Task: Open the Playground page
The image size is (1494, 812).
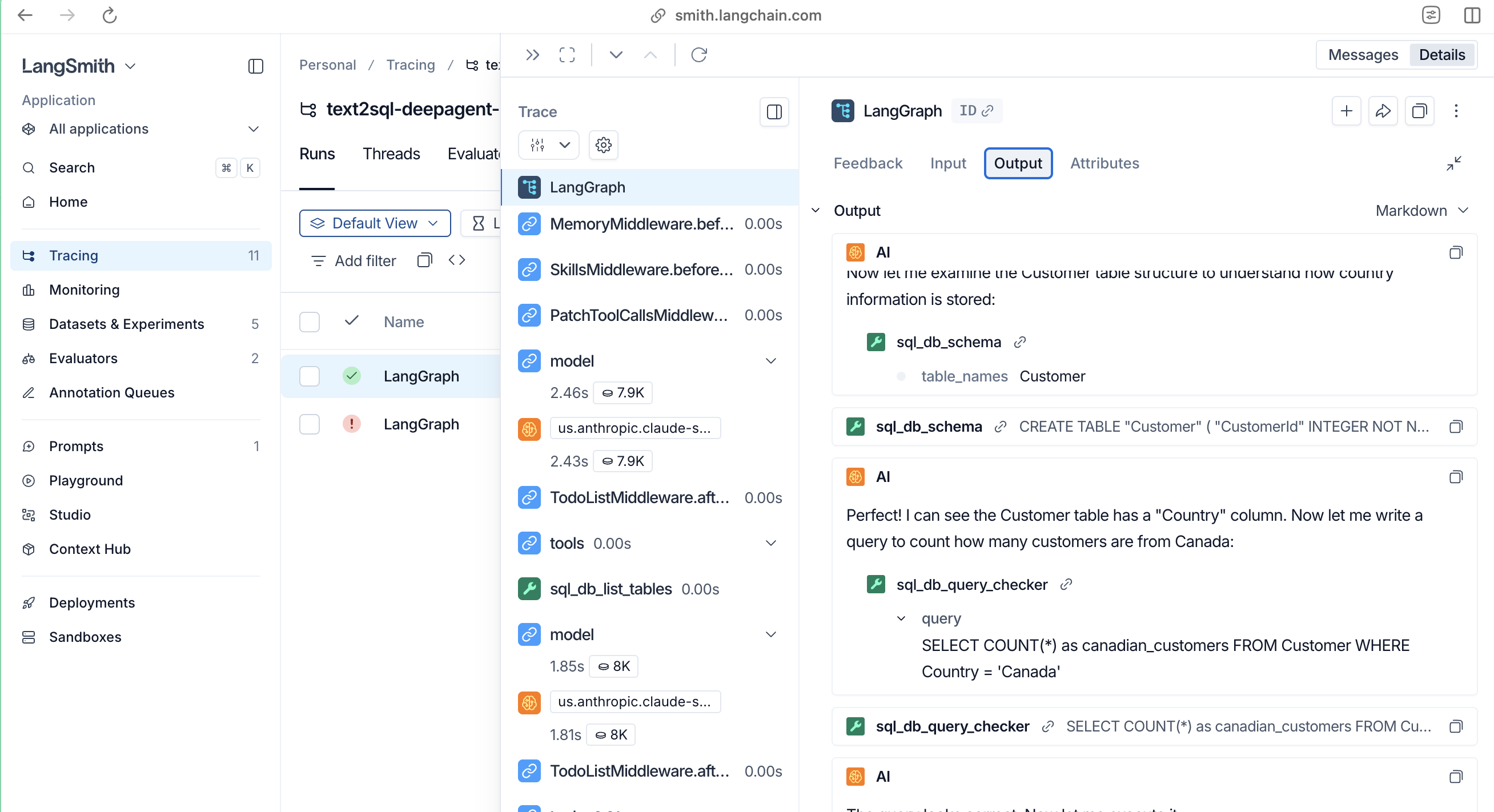Action: coord(141,481)
